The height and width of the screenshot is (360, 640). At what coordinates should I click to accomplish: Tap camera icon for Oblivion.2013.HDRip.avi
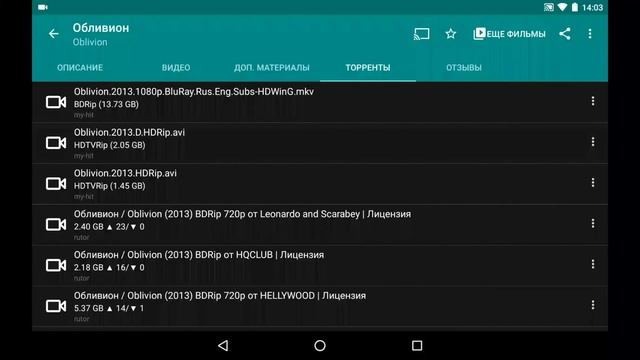[x=56, y=184]
